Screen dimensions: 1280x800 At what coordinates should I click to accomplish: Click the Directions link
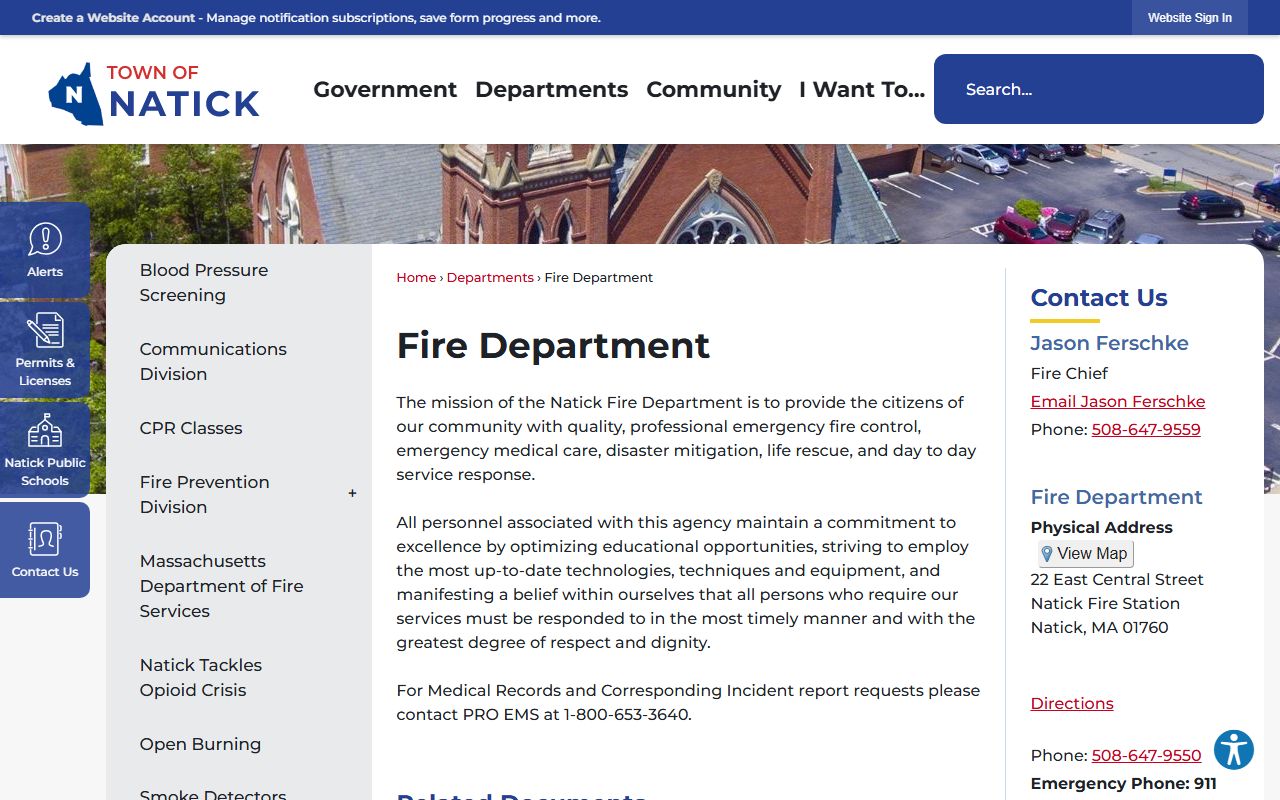[1072, 703]
